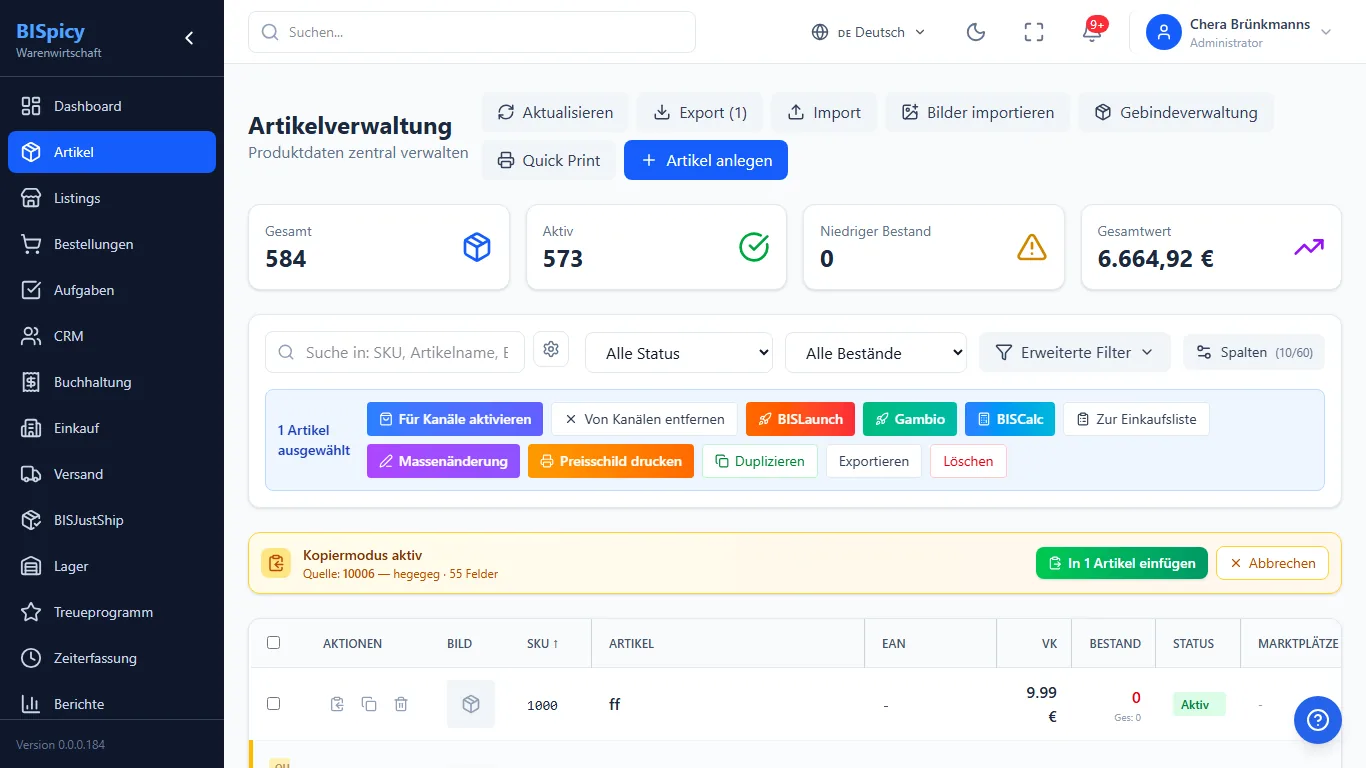This screenshot has width=1366, height=768.
Task: Click the Niedriger Bestand warning triangle
Action: tap(1032, 247)
